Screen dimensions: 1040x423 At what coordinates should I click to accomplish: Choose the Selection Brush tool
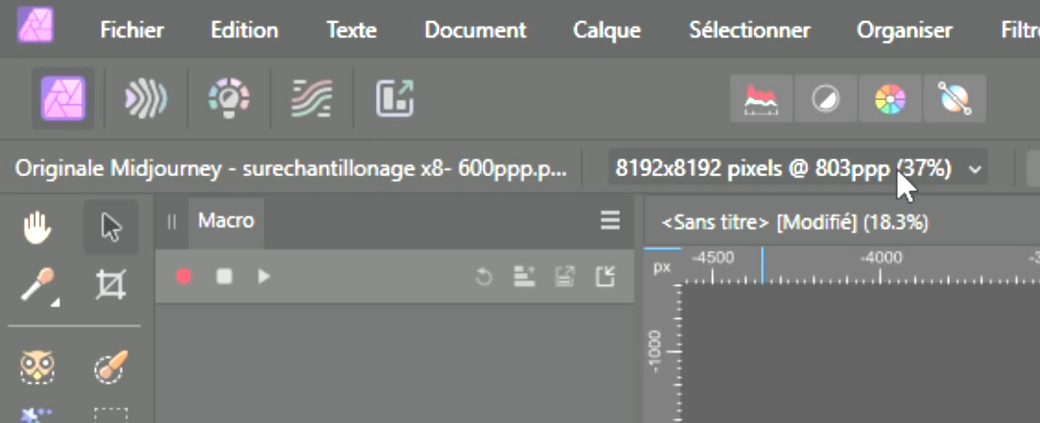tap(110, 368)
